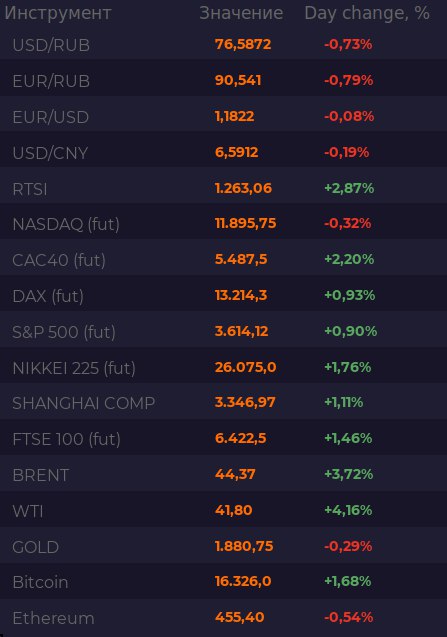Viewport: 447px width, 637px height.
Task: Select SHANGHAI COMP index
Action: [84, 403]
